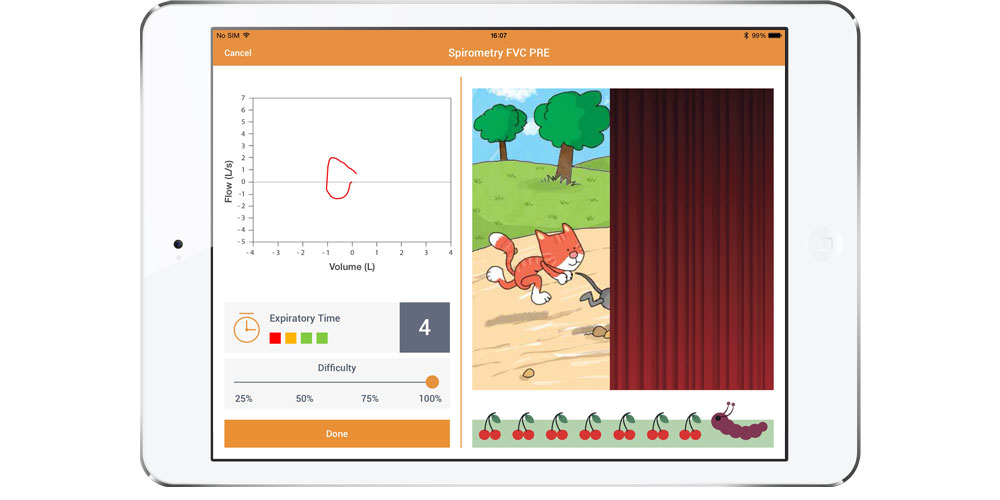Tap the 75% difficulty label
Viewport: 1000px width, 500px height.
pos(369,399)
